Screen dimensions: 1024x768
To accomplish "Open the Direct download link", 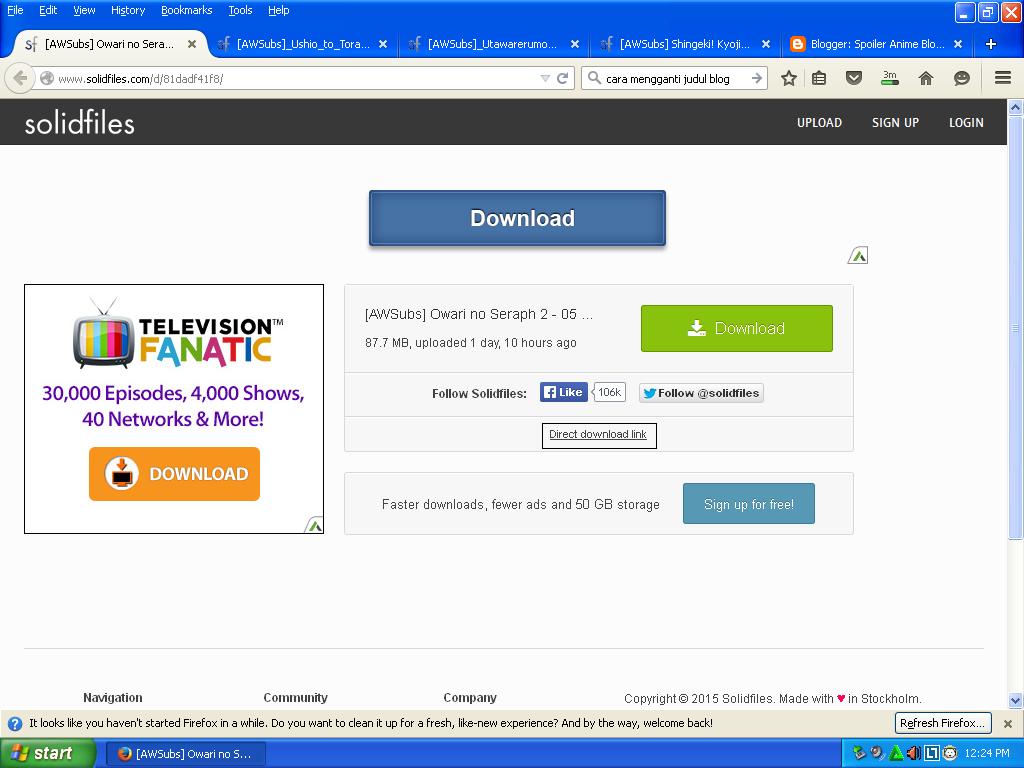I will 598,435.
